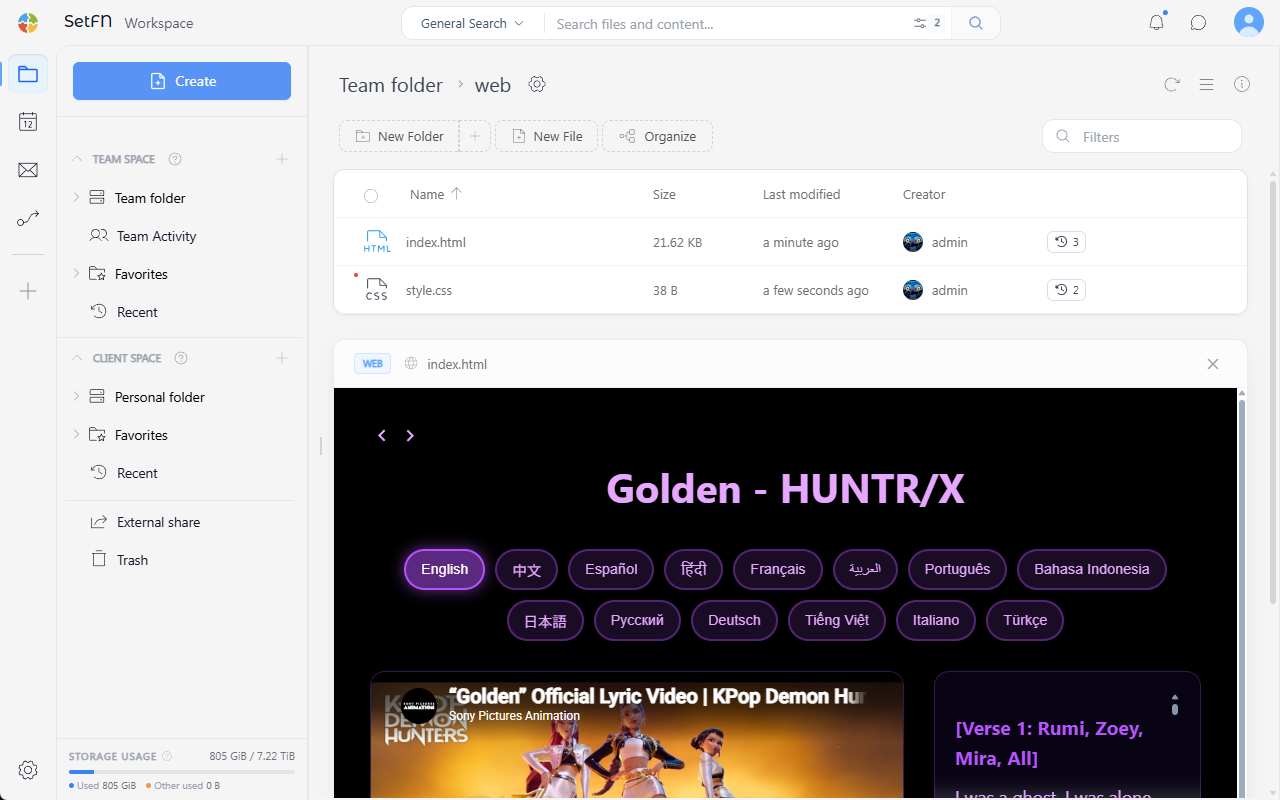Image resolution: width=1280 pixels, height=800 pixels.
Task: Show folder info panel icon
Action: pyautogui.click(x=1242, y=85)
